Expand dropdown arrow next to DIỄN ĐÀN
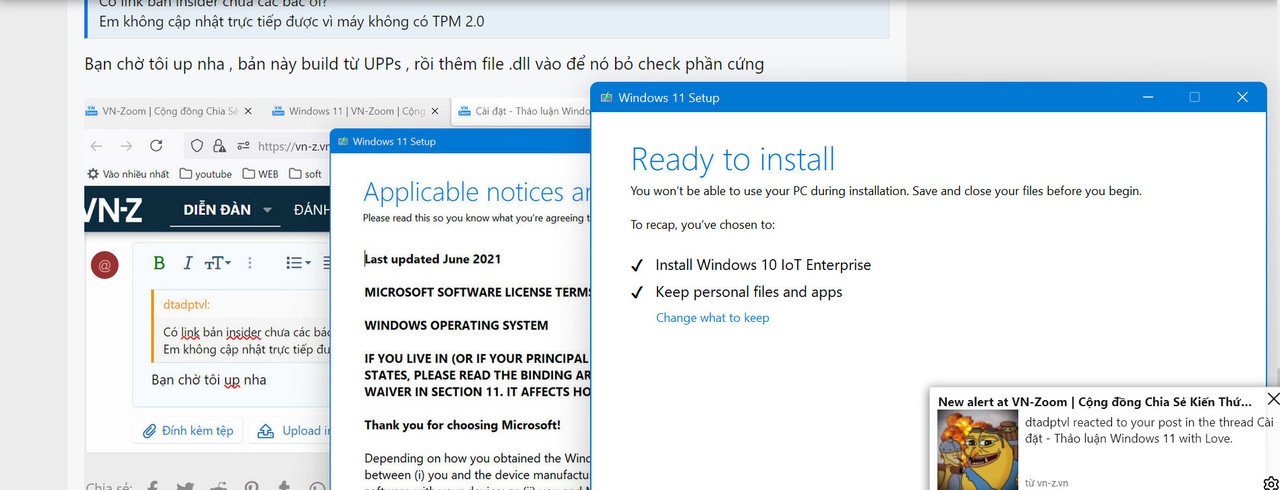 point(267,210)
